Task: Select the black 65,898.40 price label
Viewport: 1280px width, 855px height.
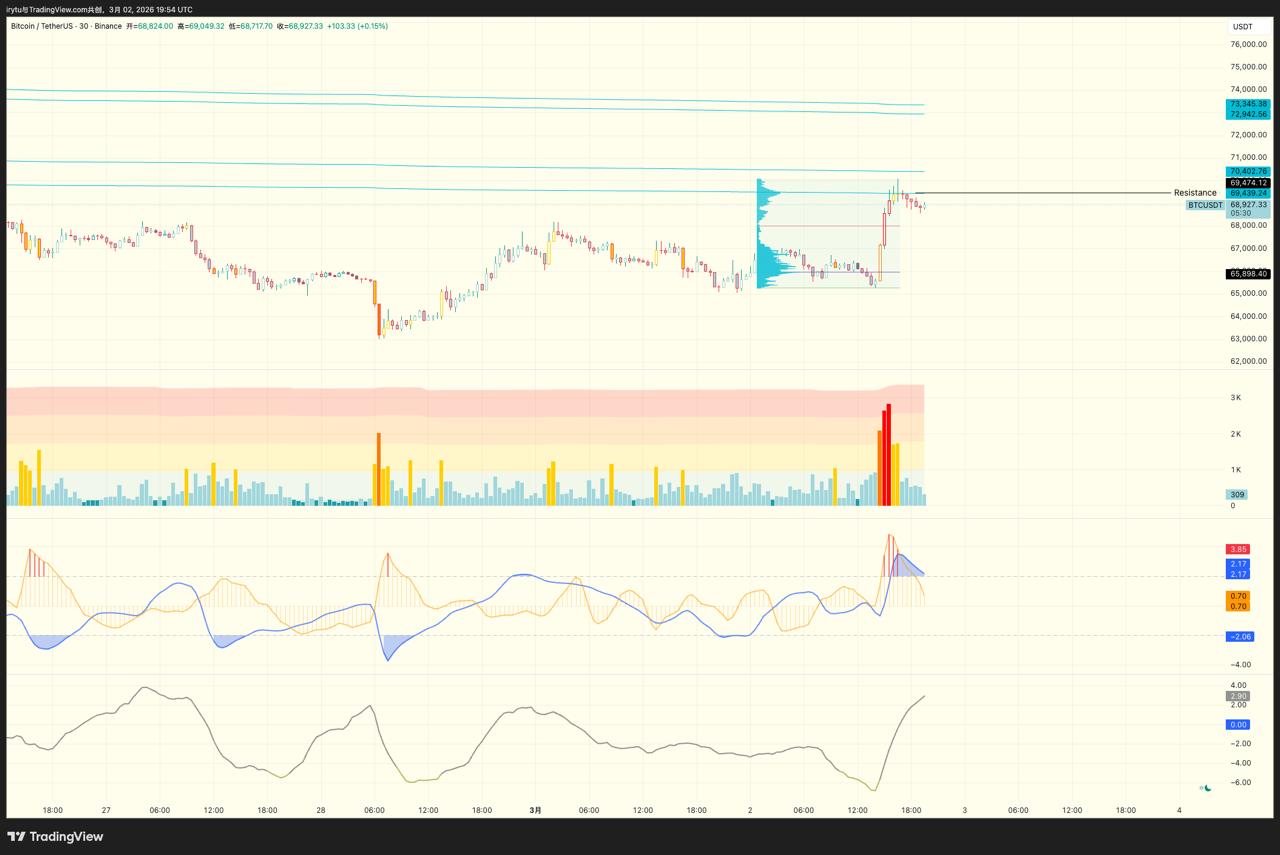Action: [x=1248, y=274]
